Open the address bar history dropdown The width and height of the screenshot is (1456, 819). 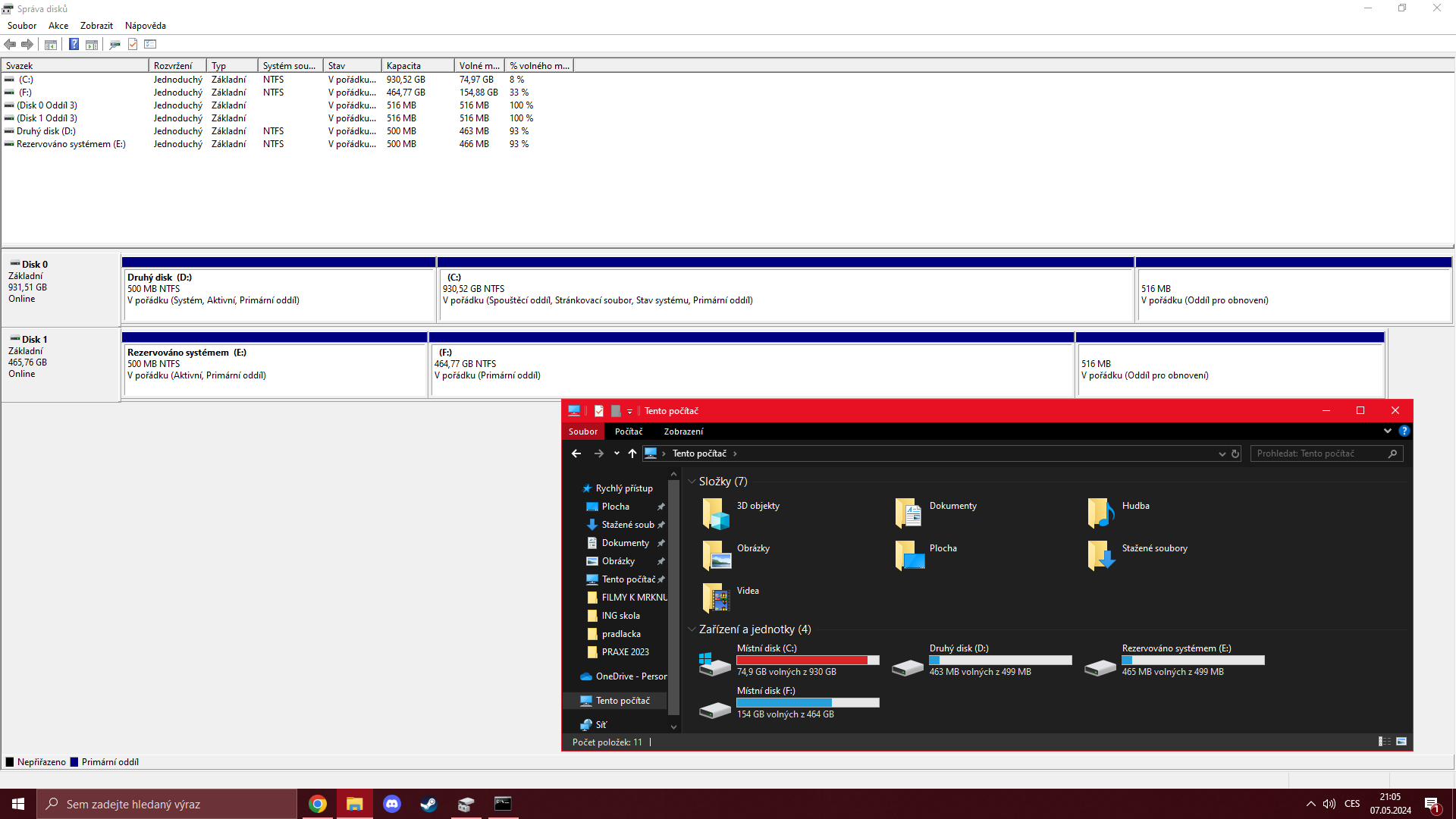(1222, 453)
